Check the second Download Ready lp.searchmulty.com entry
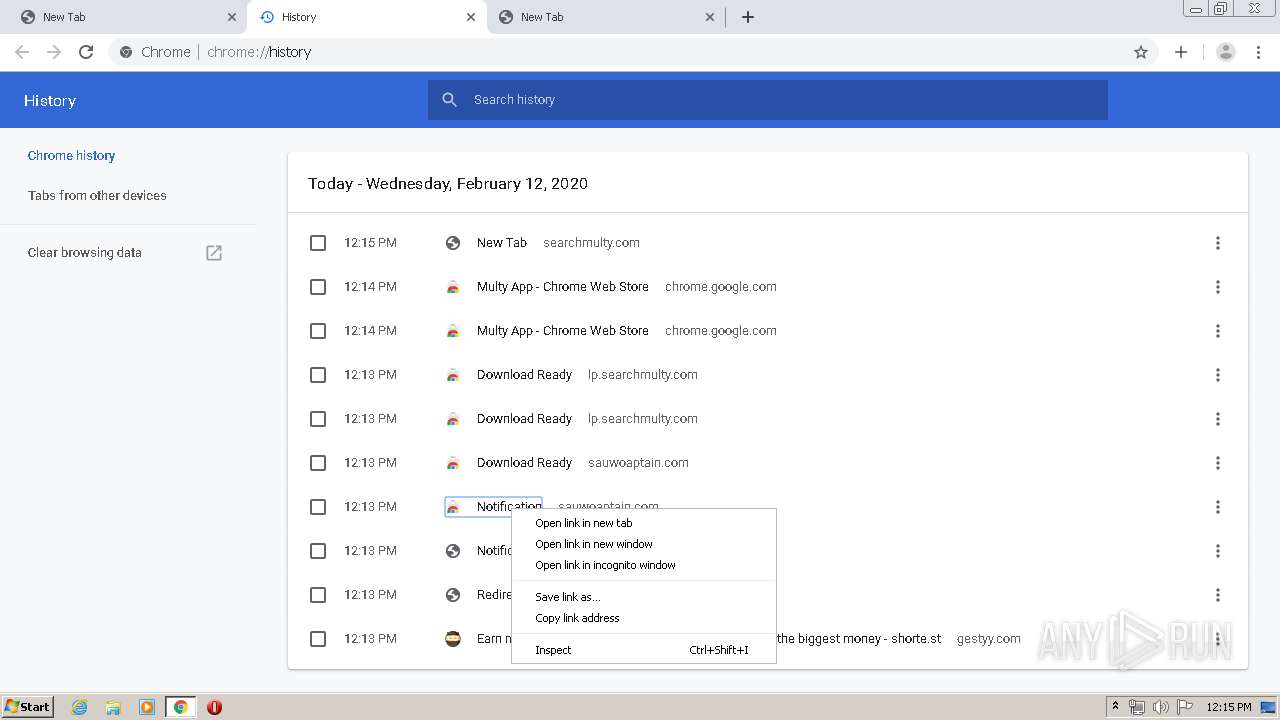This screenshot has width=1280, height=720. click(x=318, y=419)
